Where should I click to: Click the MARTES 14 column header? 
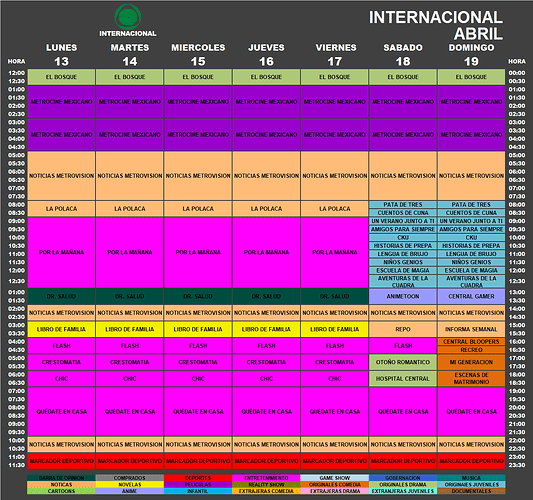point(130,54)
